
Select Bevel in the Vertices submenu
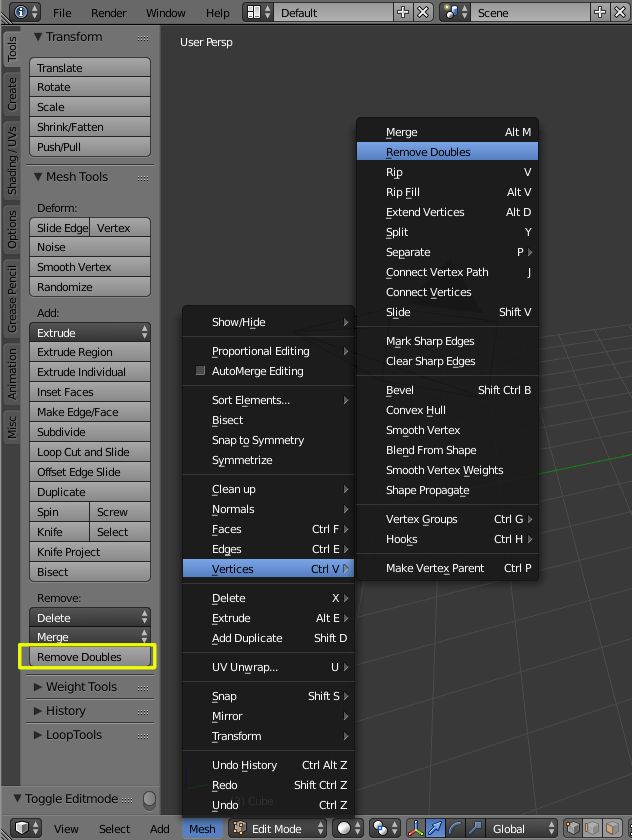[447, 389]
